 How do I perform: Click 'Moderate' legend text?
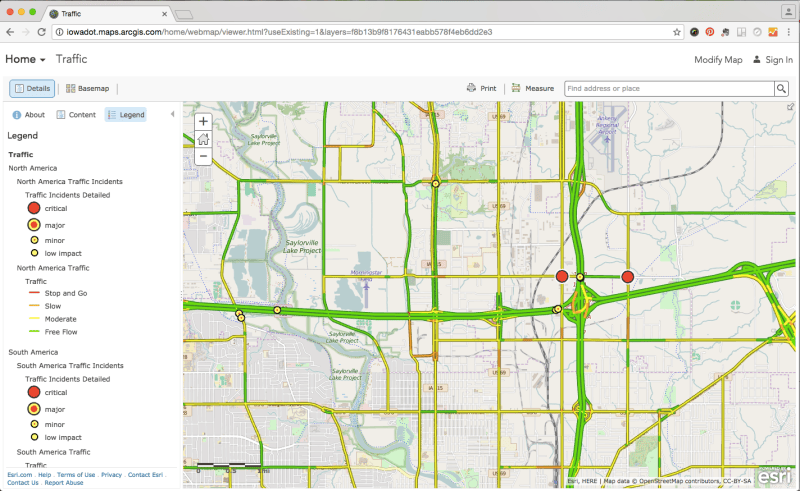(60, 319)
